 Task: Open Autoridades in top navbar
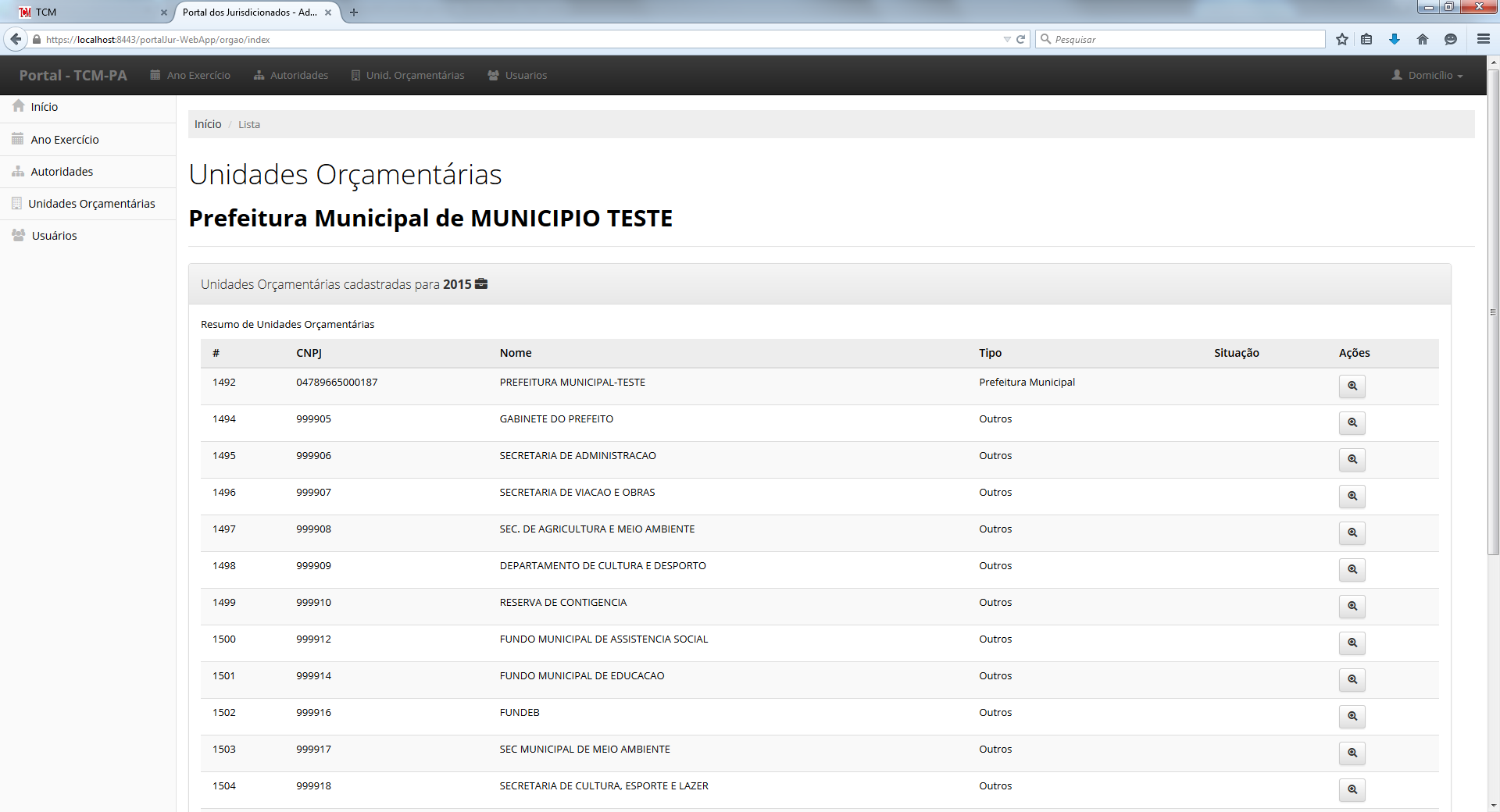pos(291,76)
